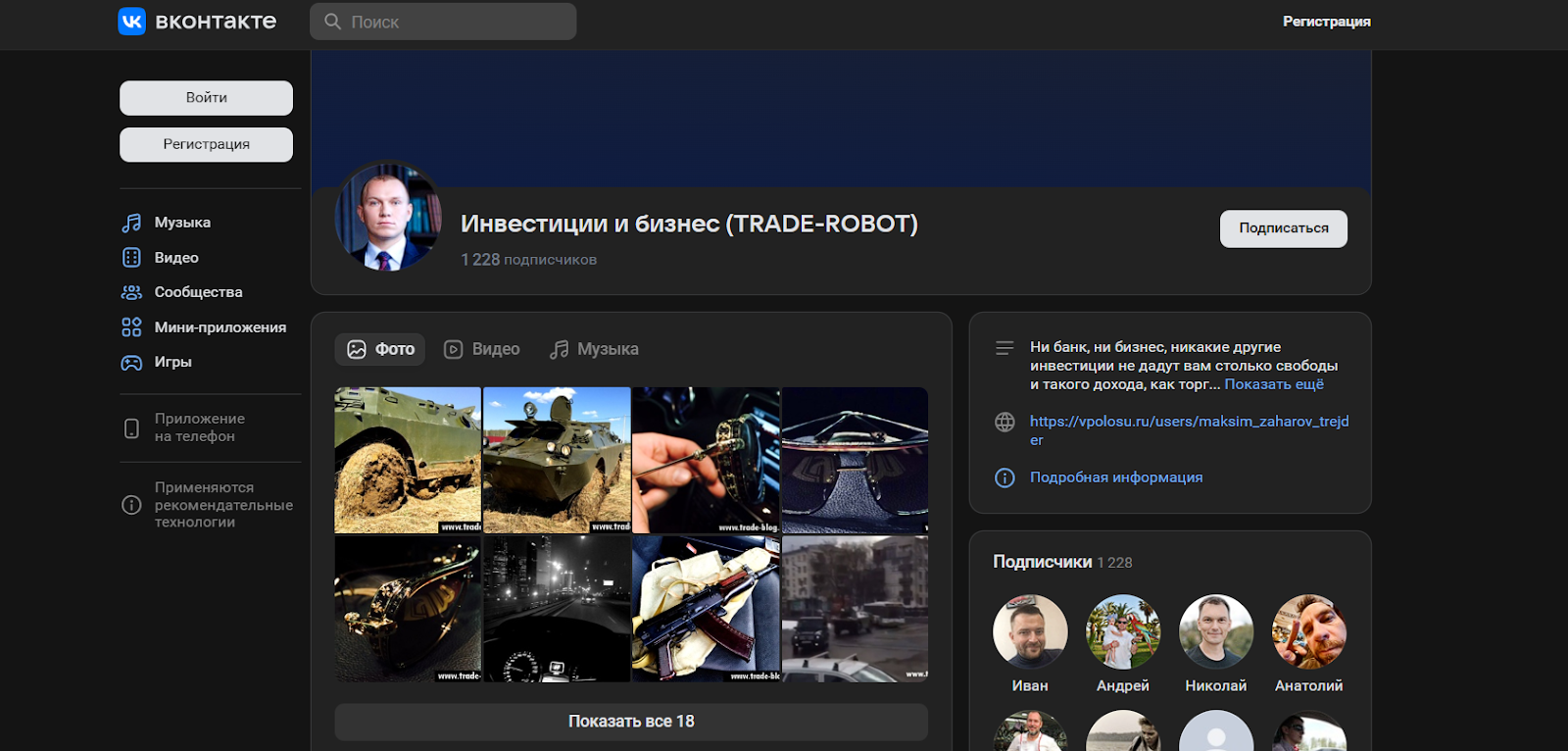The height and width of the screenshot is (751, 1568).
Task: Switch to the Музыка tab
Action: 594,349
